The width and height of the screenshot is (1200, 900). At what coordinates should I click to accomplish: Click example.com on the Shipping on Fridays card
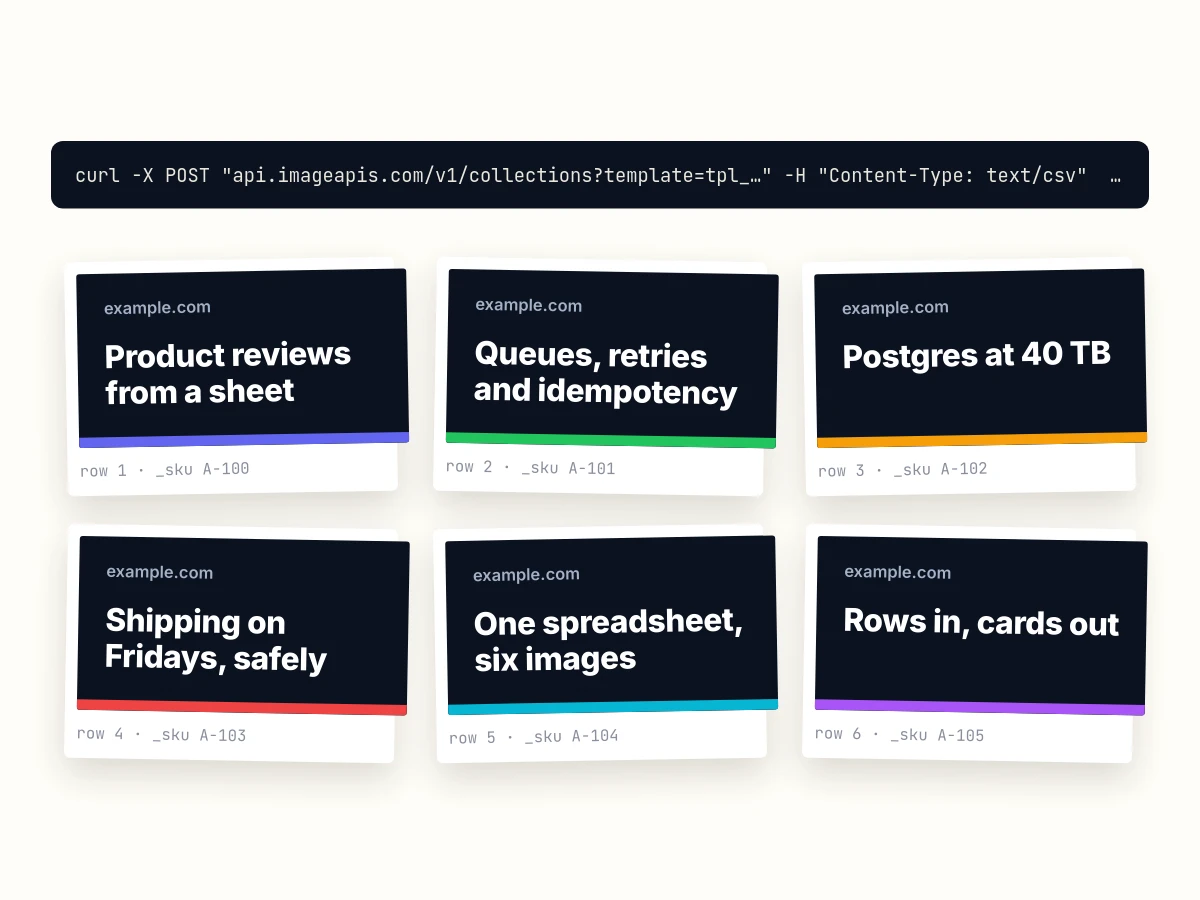click(160, 573)
